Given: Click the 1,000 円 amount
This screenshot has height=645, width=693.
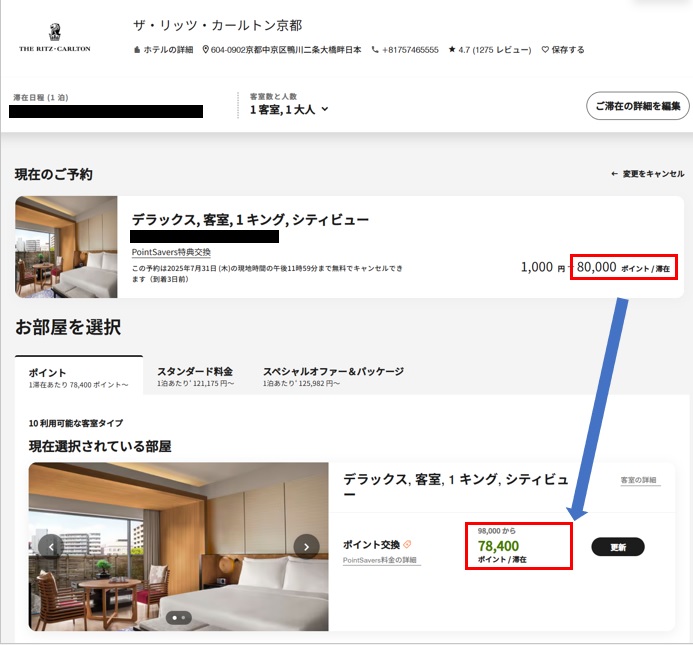Looking at the screenshot, I should (x=543, y=267).
